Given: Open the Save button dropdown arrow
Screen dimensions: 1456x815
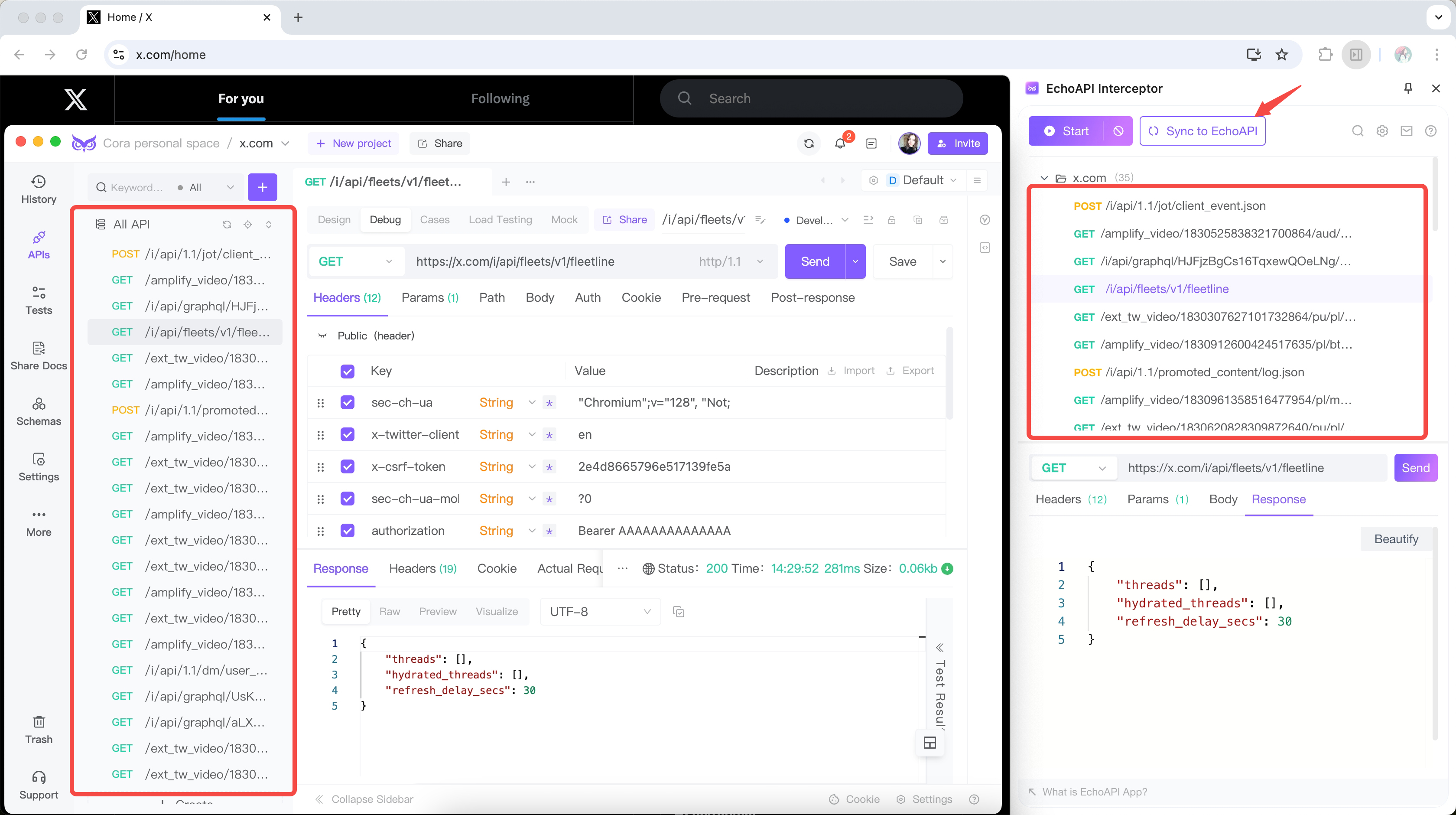Looking at the screenshot, I should (943, 261).
